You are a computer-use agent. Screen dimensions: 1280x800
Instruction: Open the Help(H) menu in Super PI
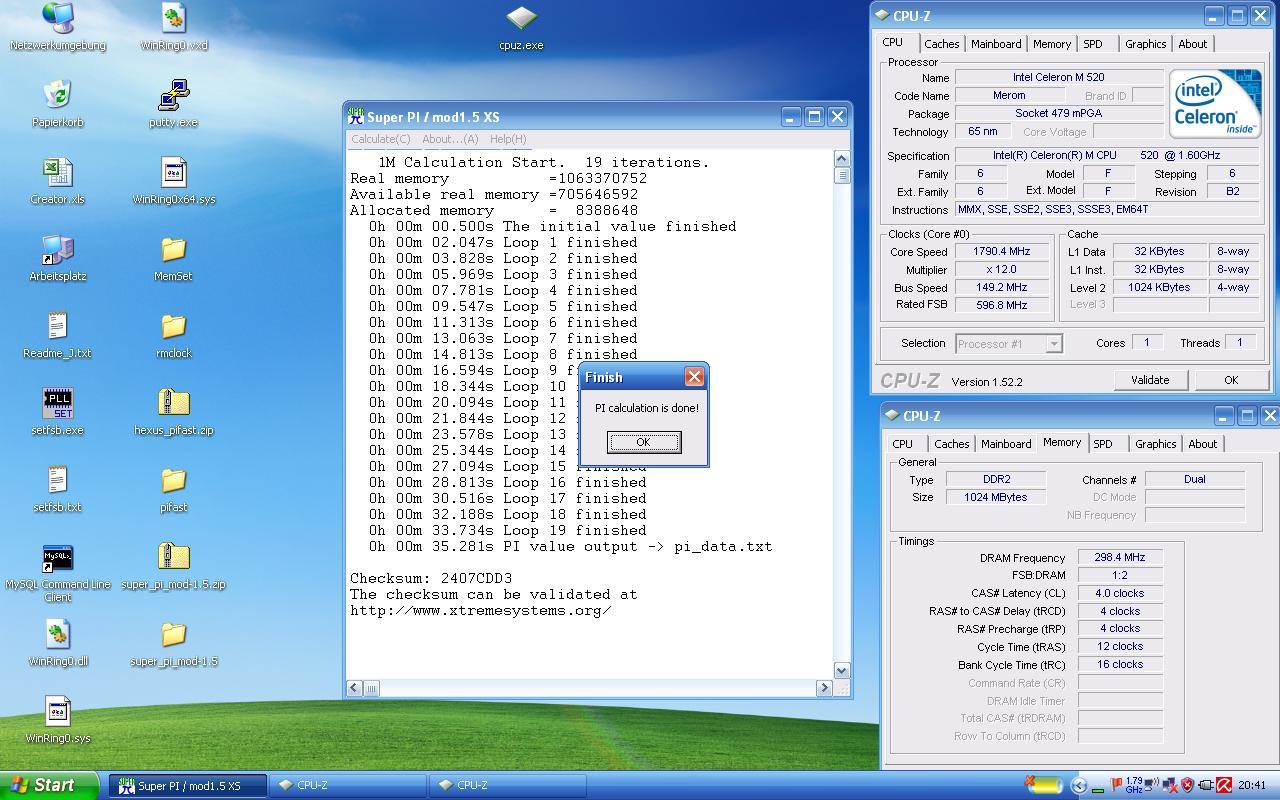(508, 139)
